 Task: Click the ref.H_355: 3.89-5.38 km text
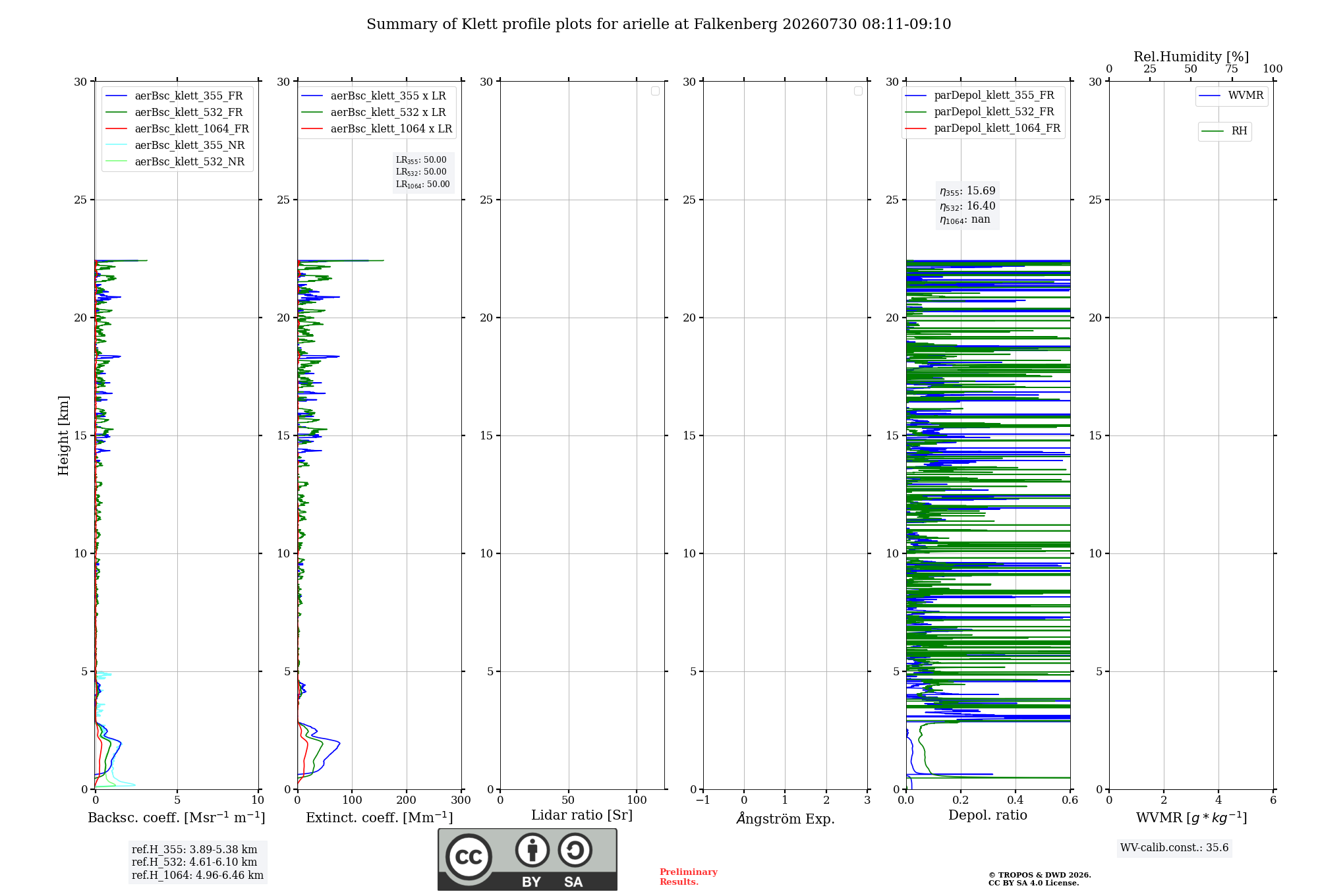tap(194, 850)
